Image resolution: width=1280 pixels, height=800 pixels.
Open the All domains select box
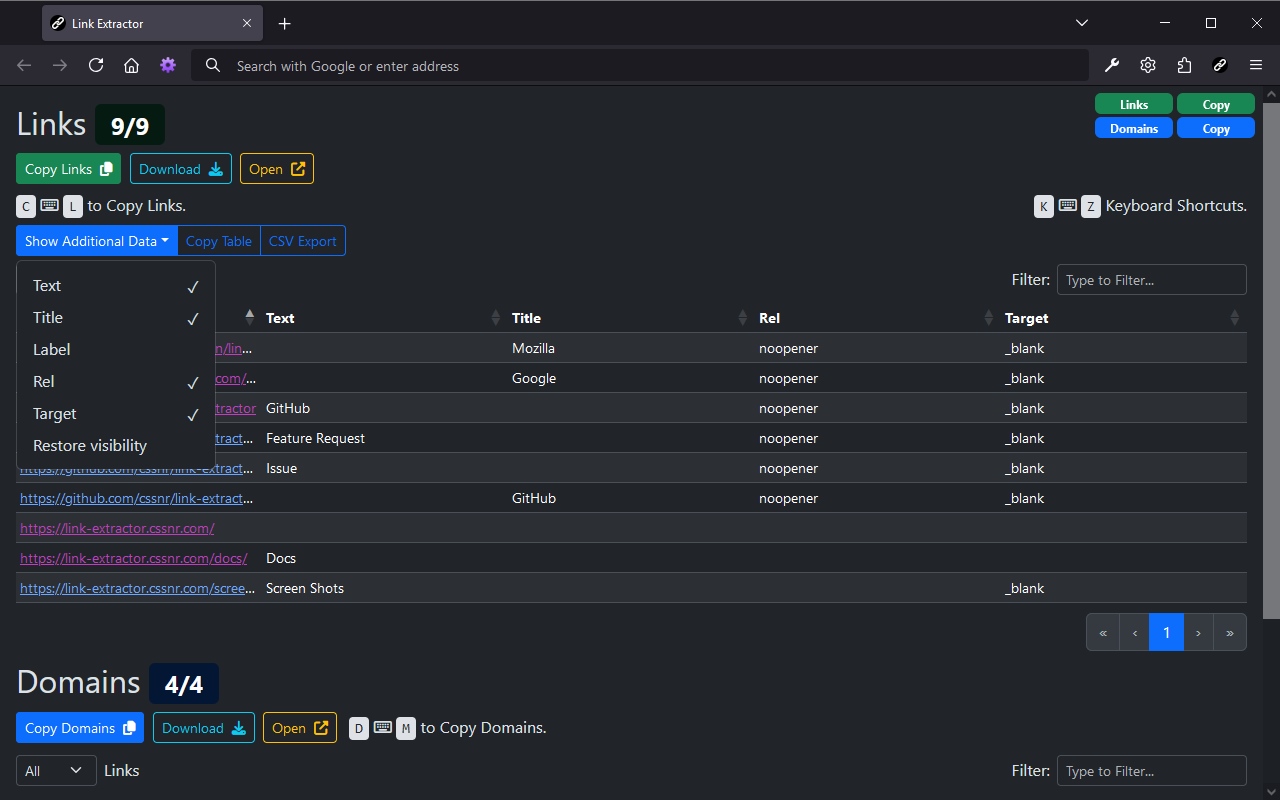56,771
